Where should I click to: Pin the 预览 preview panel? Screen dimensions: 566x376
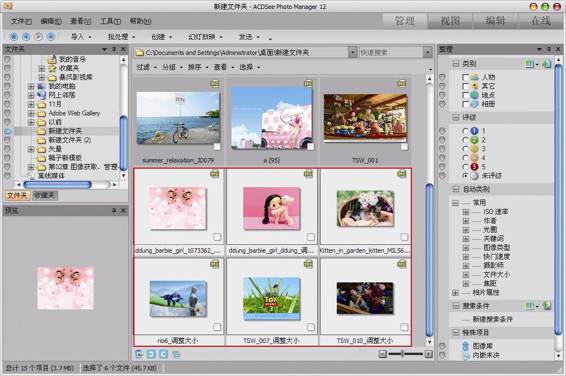(114, 210)
